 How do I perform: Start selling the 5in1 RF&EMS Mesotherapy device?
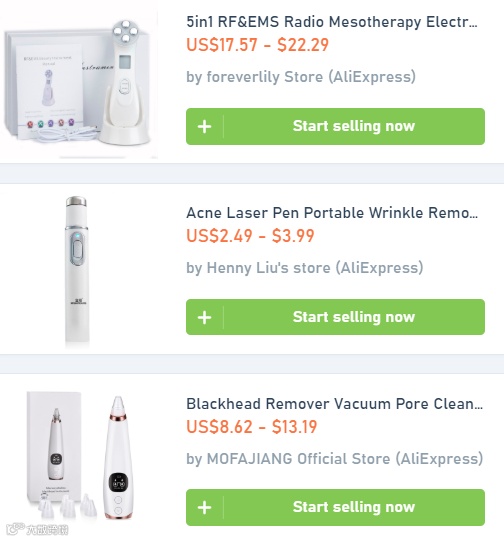(x=335, y=126)
